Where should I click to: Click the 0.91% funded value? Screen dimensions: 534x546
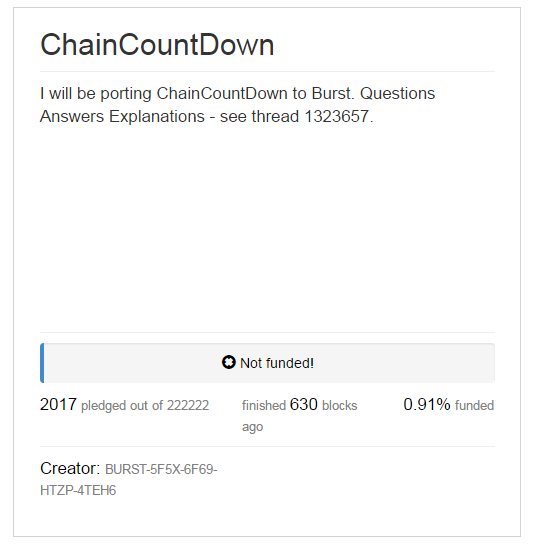(427, 405)
